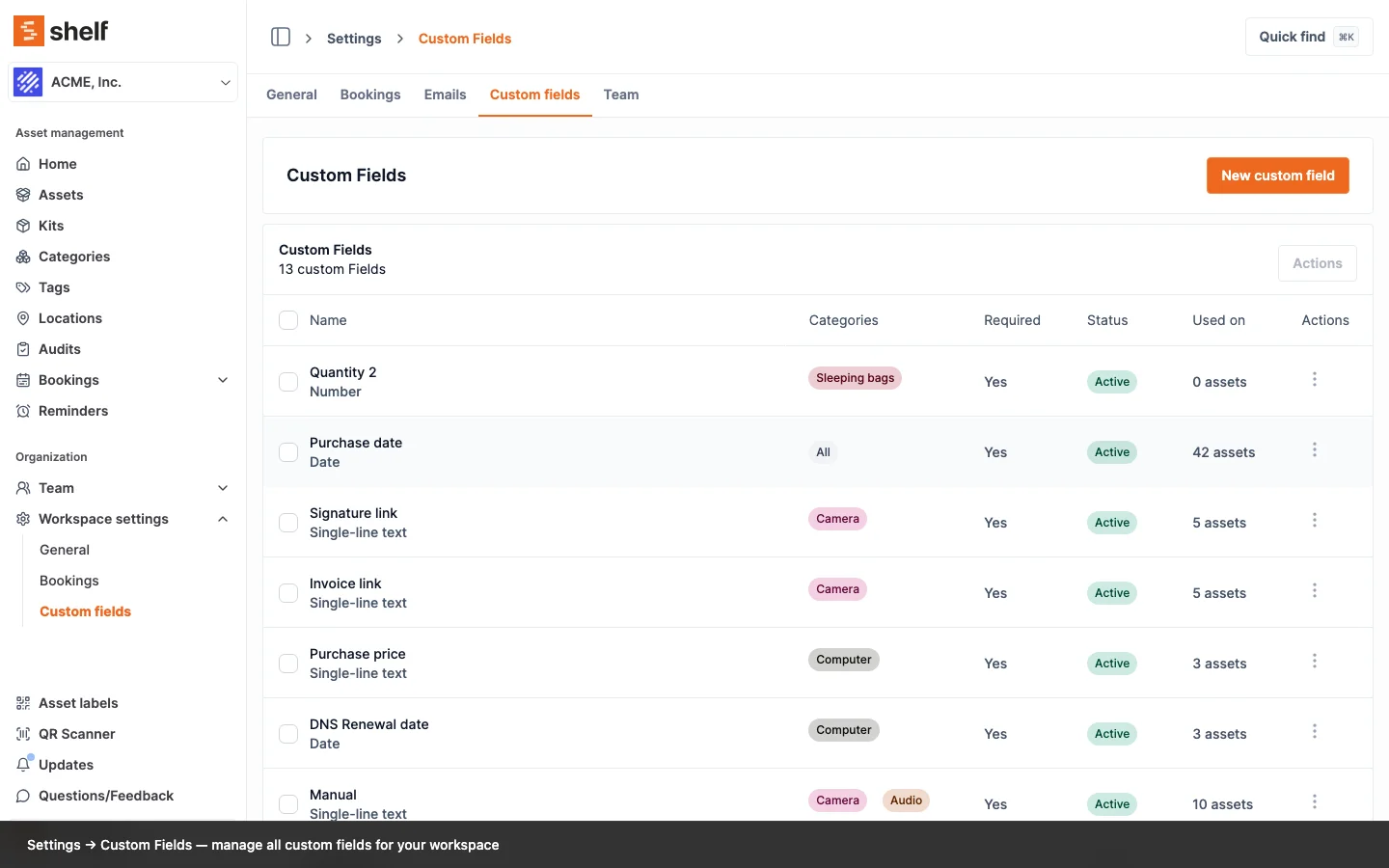Viewport: 1389px width, 868px height.
Task: Check the Purchase date row checkbox
Action: click(x=288, y=452)
